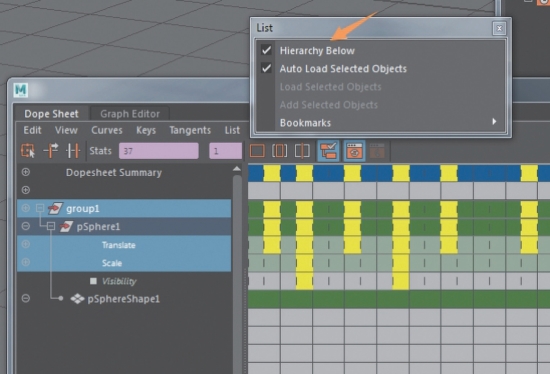Click the Dopesheet Summary label
Image resolution: width=550 pixels, height=374 pixels.
tap(114, 172)
